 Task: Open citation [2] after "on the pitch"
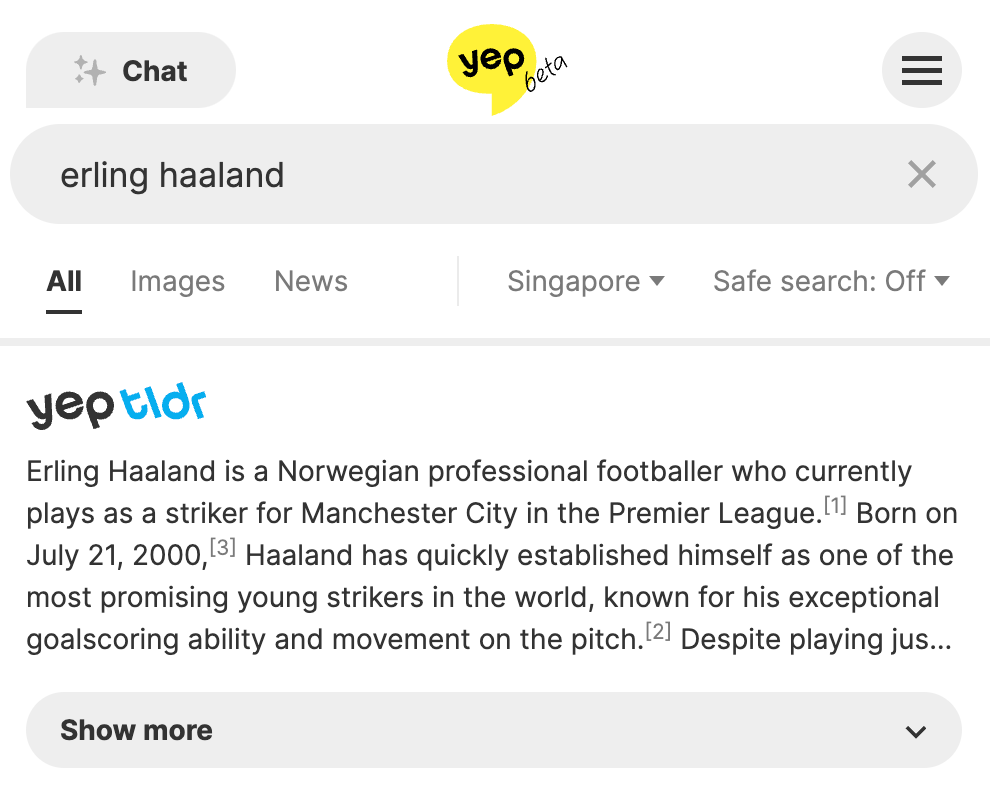point(658,632)
